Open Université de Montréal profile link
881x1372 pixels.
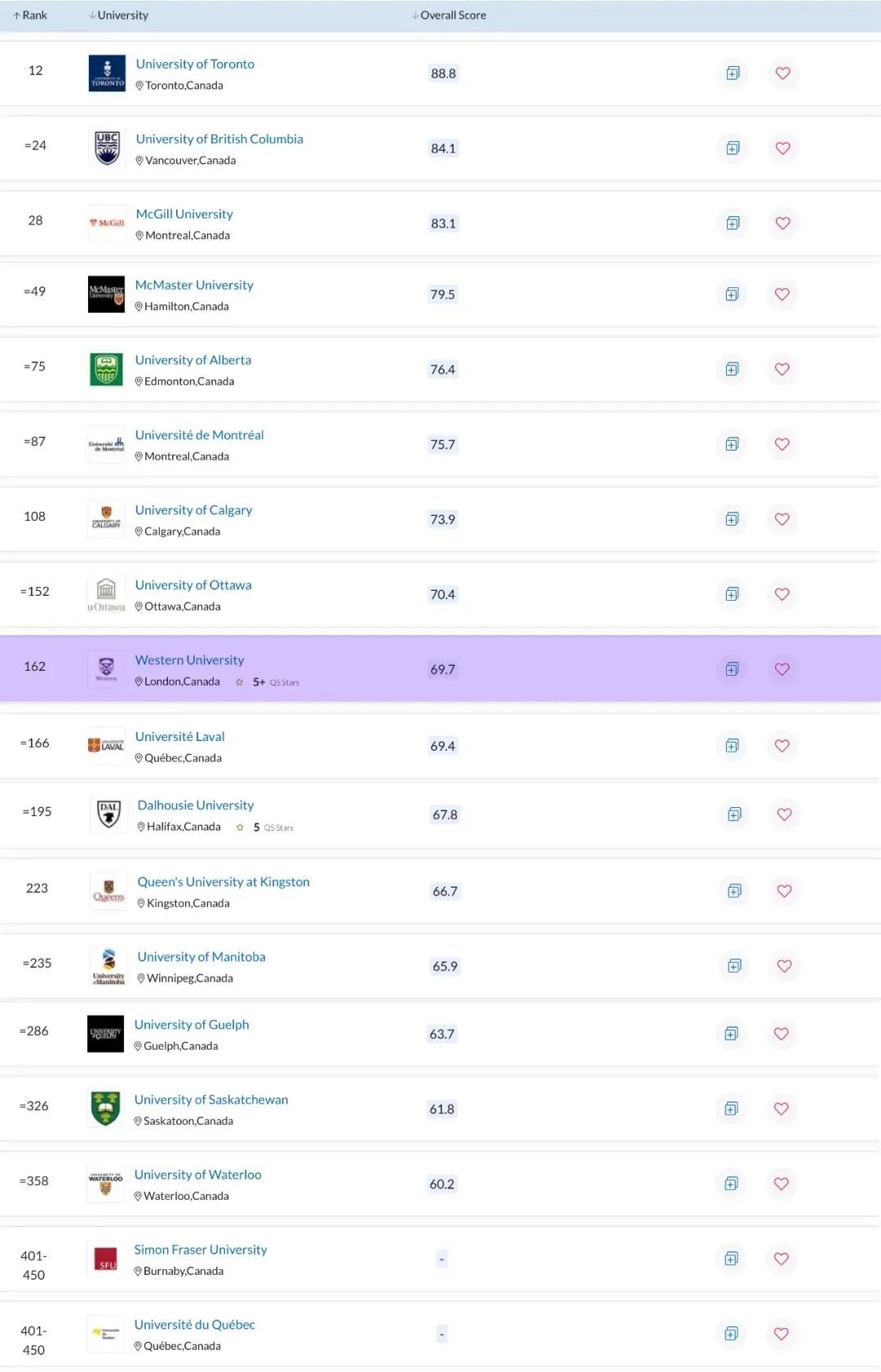199,435
